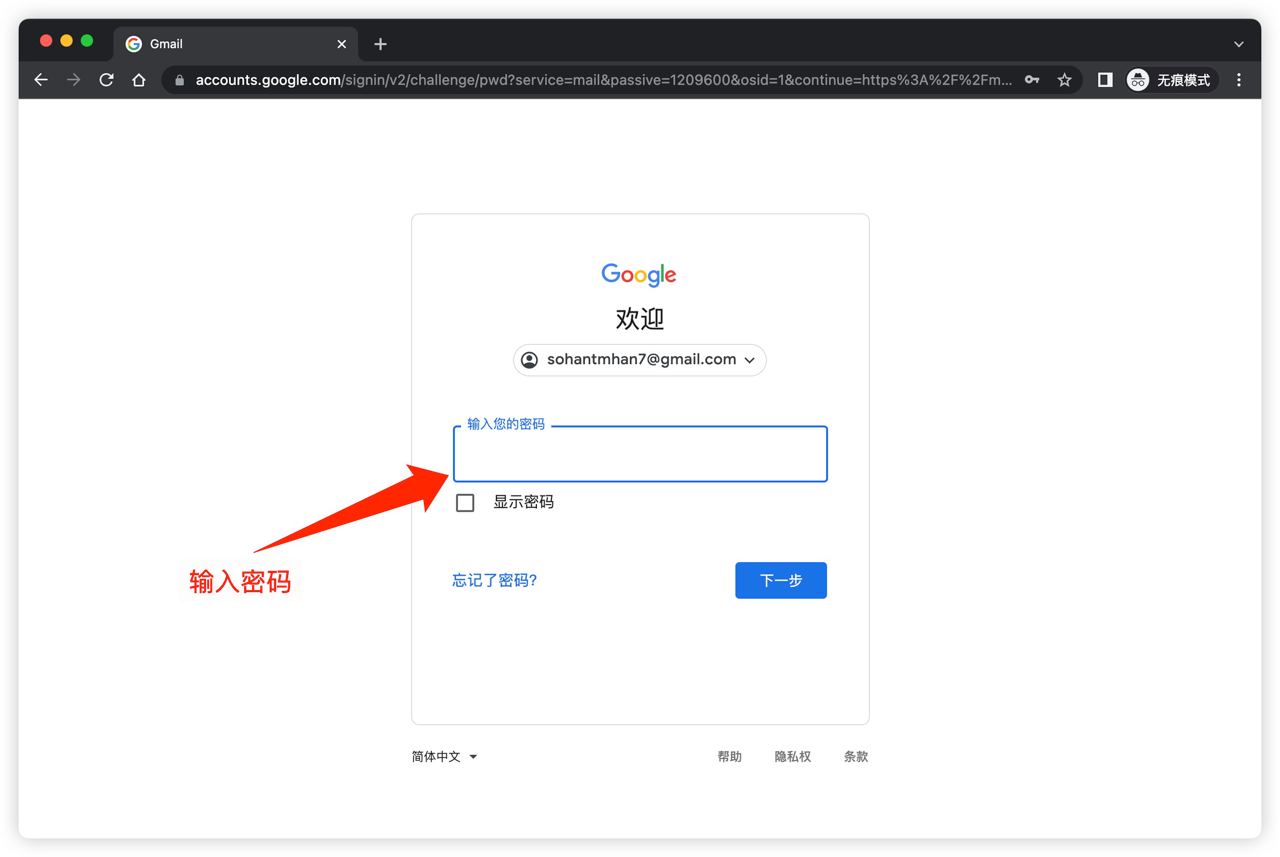This screenshot has height=857, width=1280.
Task: Toggle the side panel icon
Action: [x=1105, y=80]
